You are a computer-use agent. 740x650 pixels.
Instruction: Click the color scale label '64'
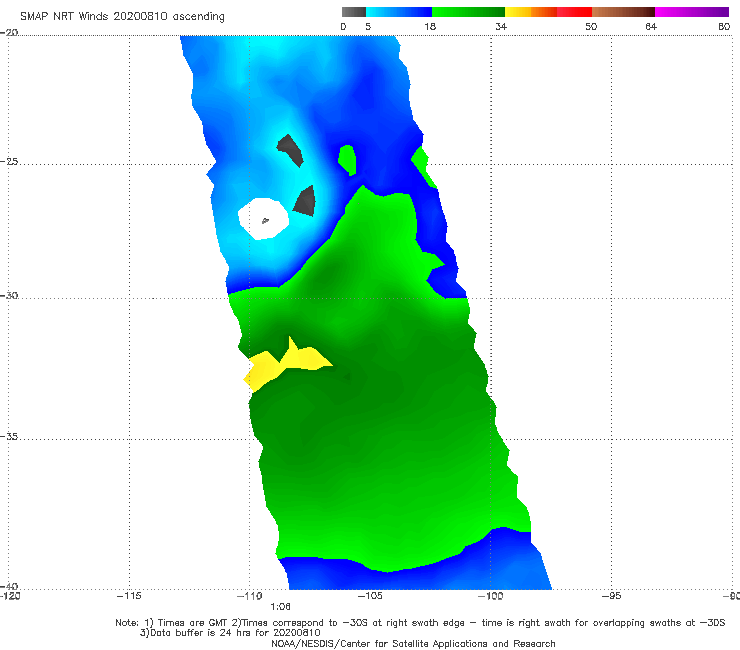point(651,26)
